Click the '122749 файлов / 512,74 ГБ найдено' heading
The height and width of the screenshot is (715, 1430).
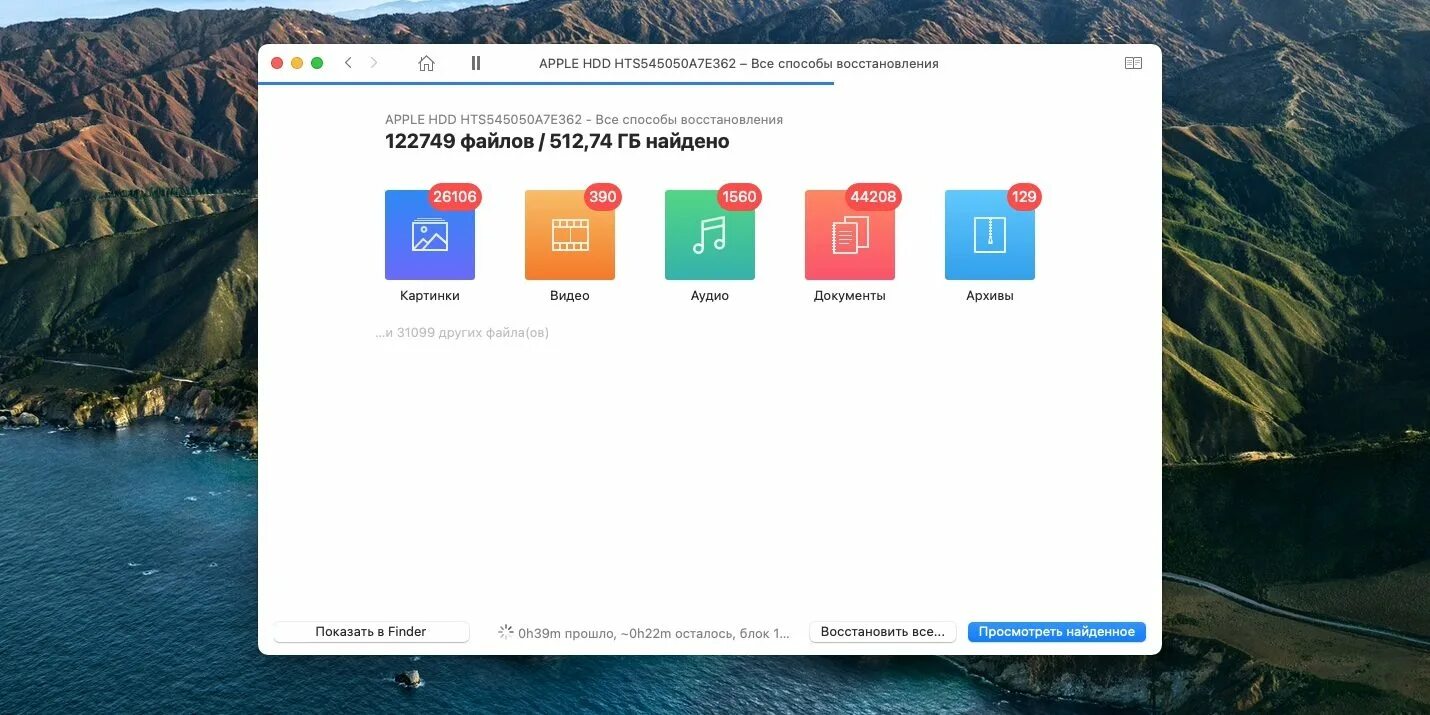click(557, 142)
